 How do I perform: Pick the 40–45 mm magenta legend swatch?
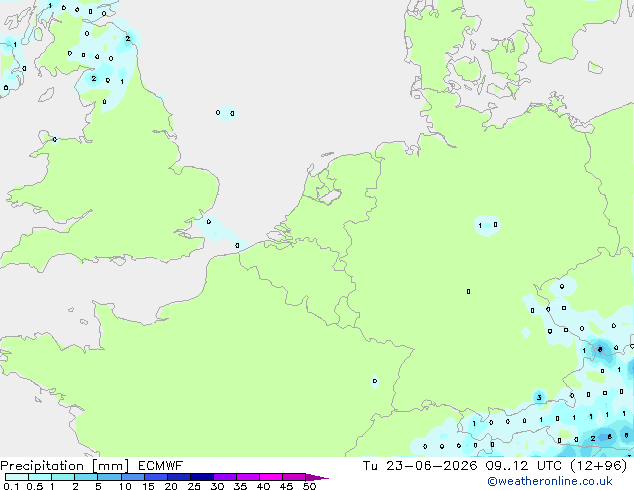[x=271, y=477]
